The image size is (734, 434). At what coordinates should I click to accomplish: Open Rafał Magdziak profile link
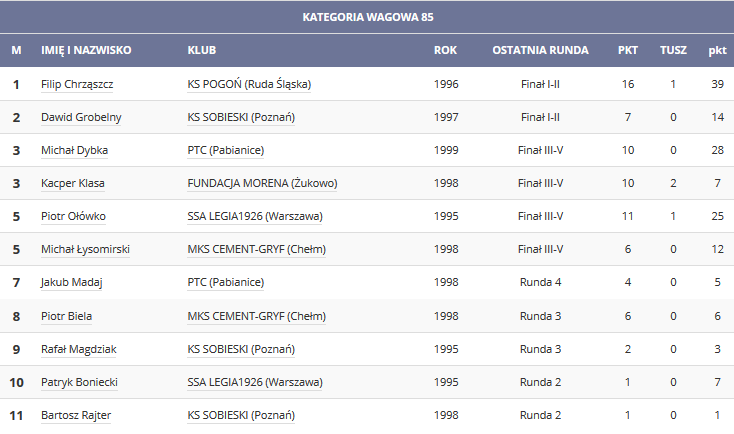coord(79,349)
